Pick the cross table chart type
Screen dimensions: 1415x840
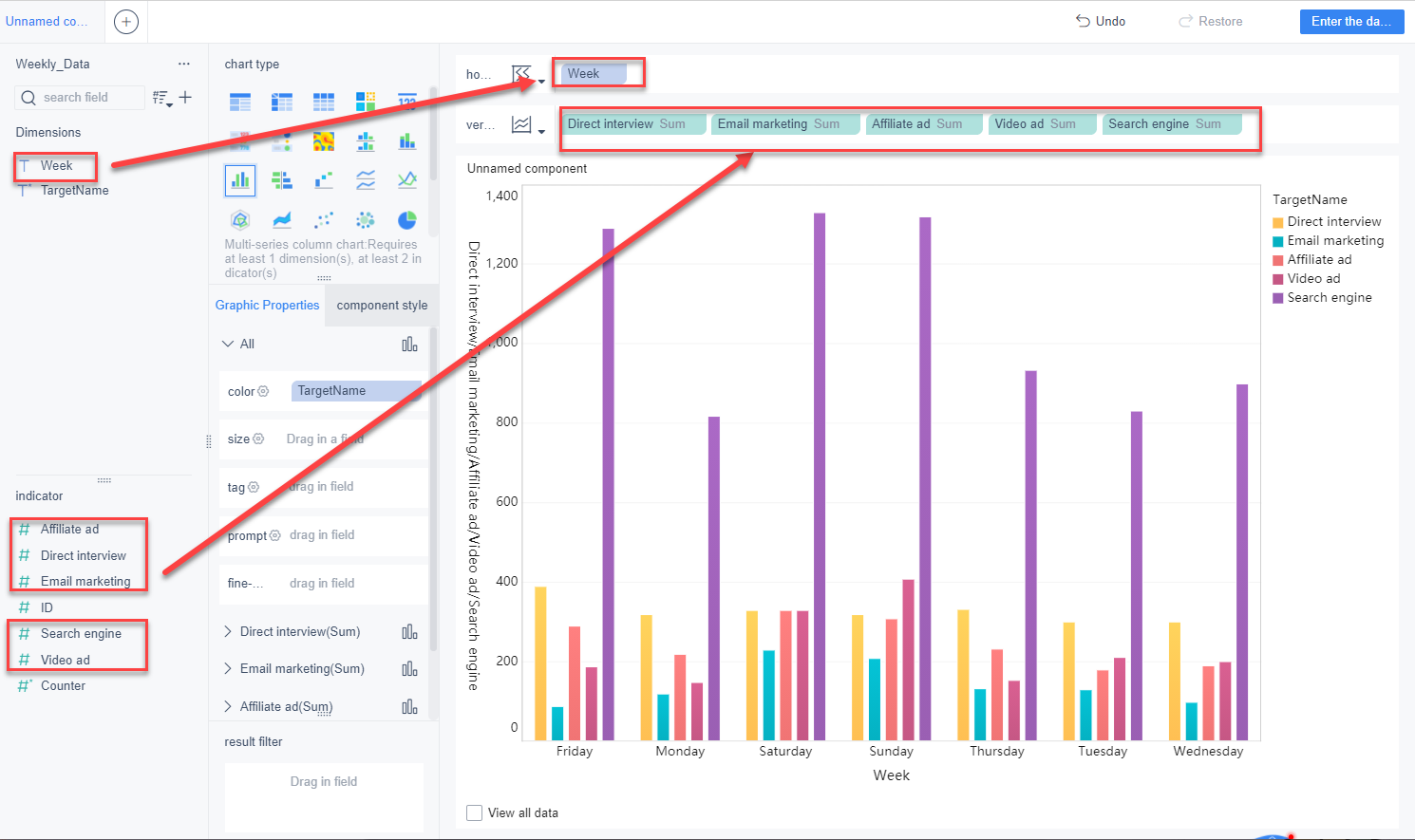click(x=282, y=102)
